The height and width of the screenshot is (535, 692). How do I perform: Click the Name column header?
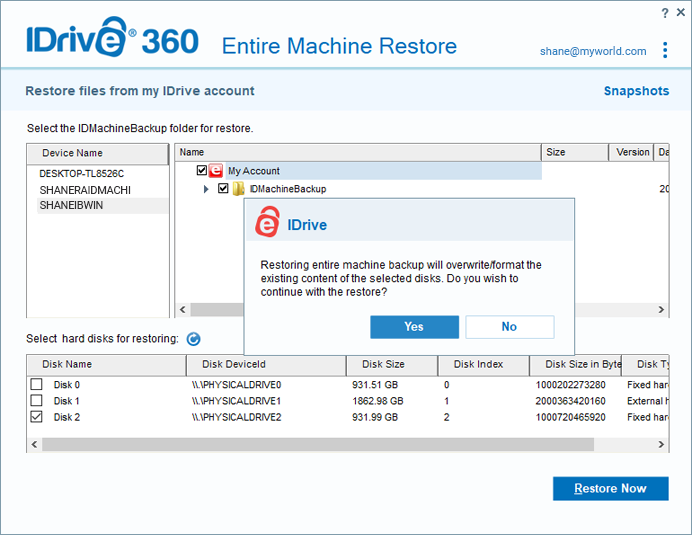[x=358, y=152]
